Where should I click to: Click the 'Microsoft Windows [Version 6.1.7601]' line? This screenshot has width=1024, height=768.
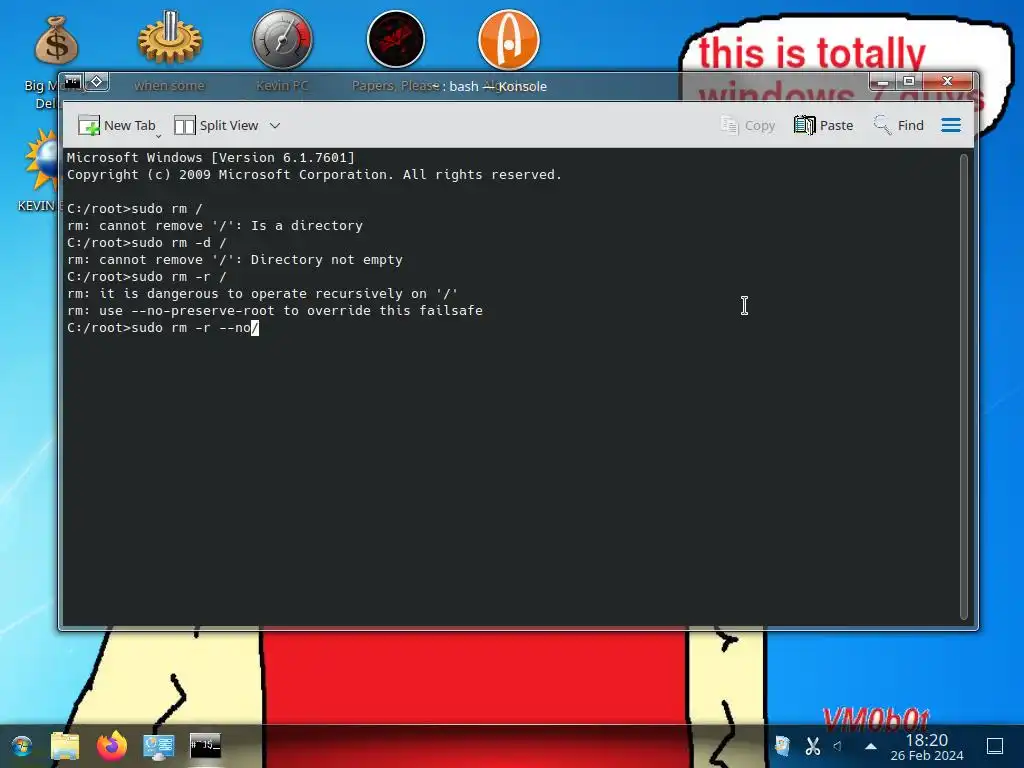click(x=210, y=157)
